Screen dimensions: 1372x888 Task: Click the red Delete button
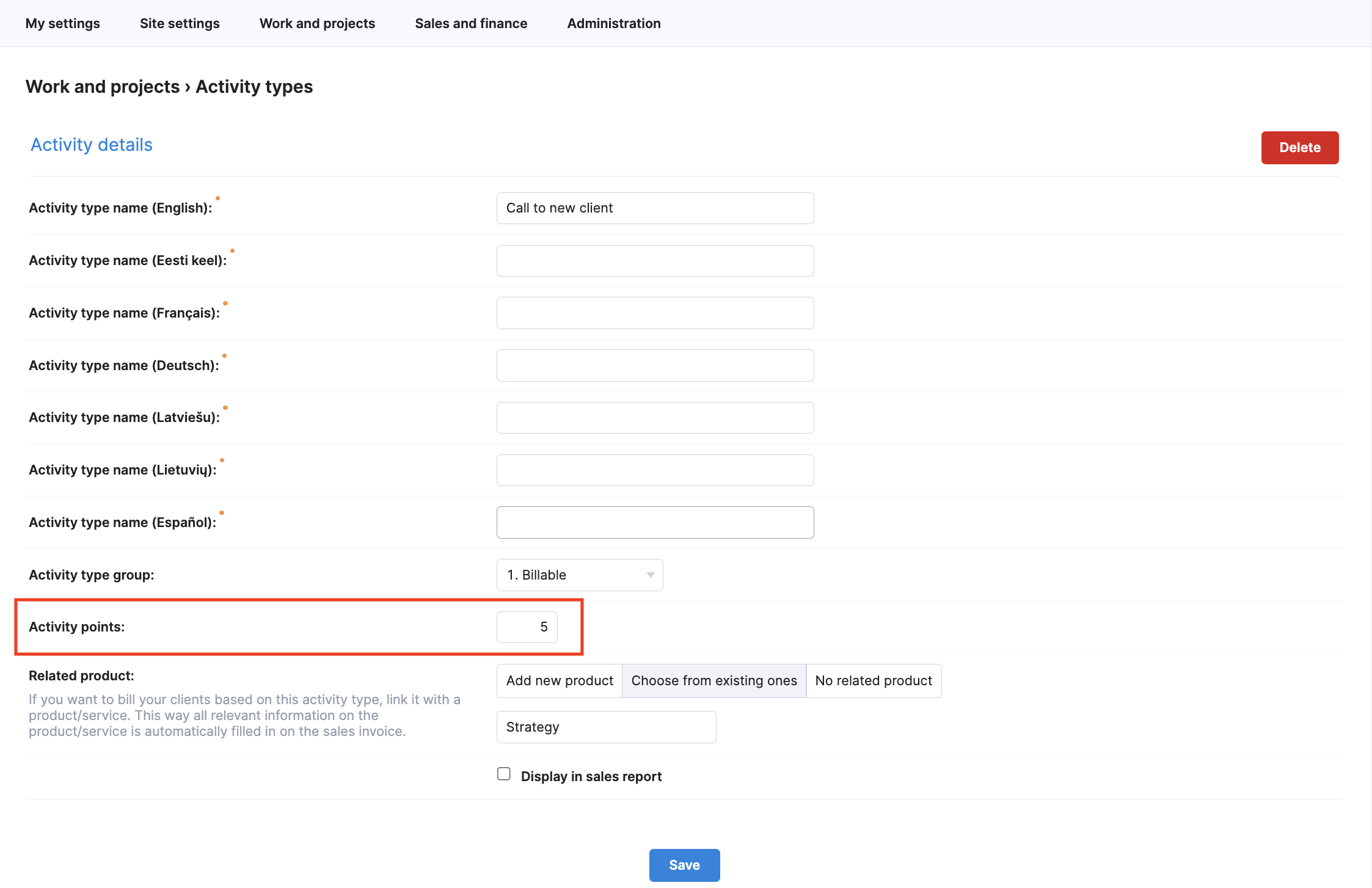(1300, 147)
